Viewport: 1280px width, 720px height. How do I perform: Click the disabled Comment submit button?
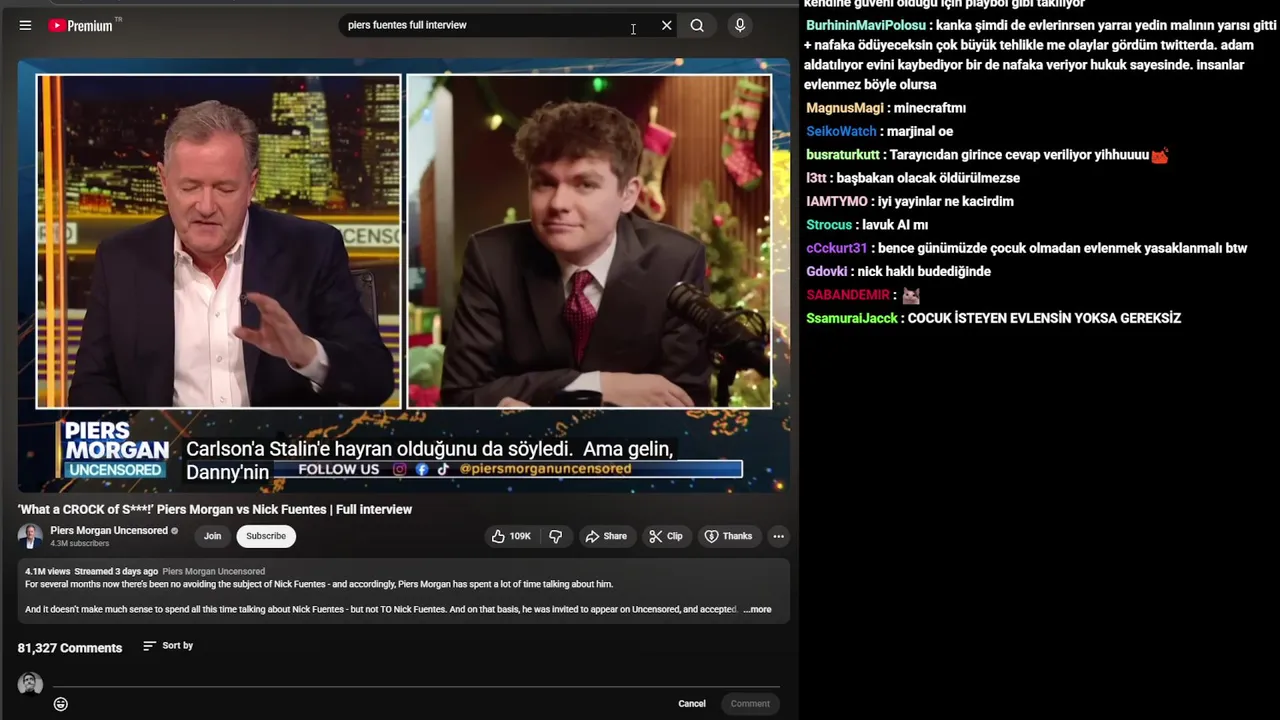pos(750,704)
